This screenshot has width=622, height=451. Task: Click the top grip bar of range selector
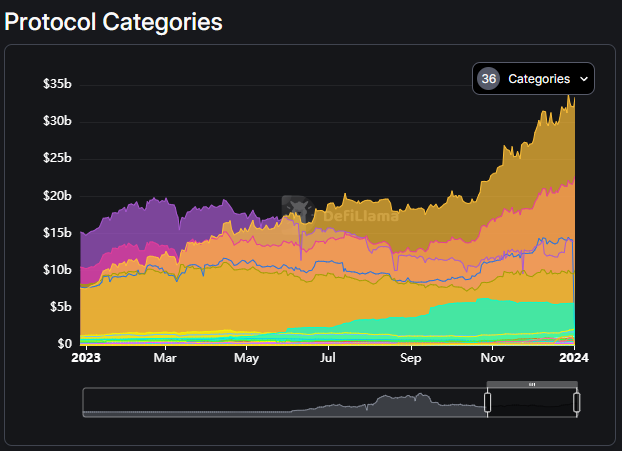pyautogui.click(x=532, y=384)
